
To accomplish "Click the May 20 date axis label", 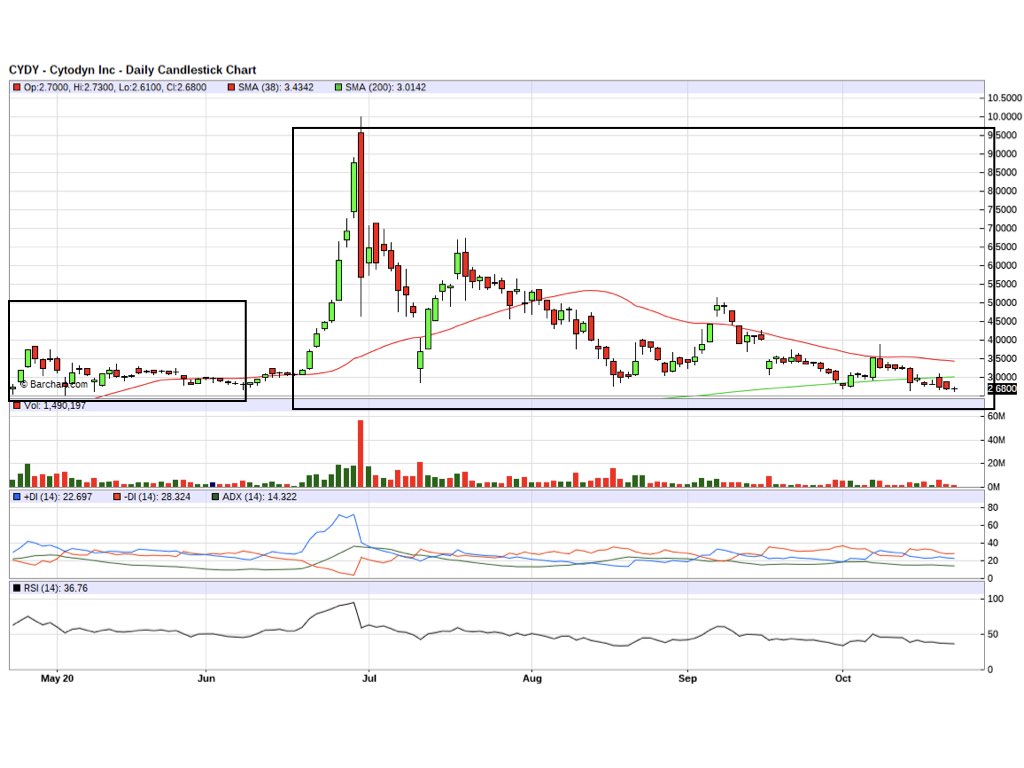I will point(57,678).
